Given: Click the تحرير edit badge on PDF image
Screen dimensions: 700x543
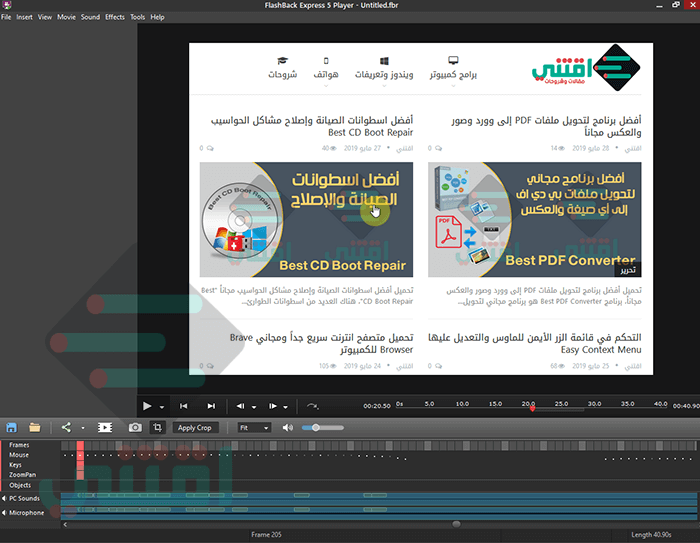Looking at the screenshot, I should [628, 271].
